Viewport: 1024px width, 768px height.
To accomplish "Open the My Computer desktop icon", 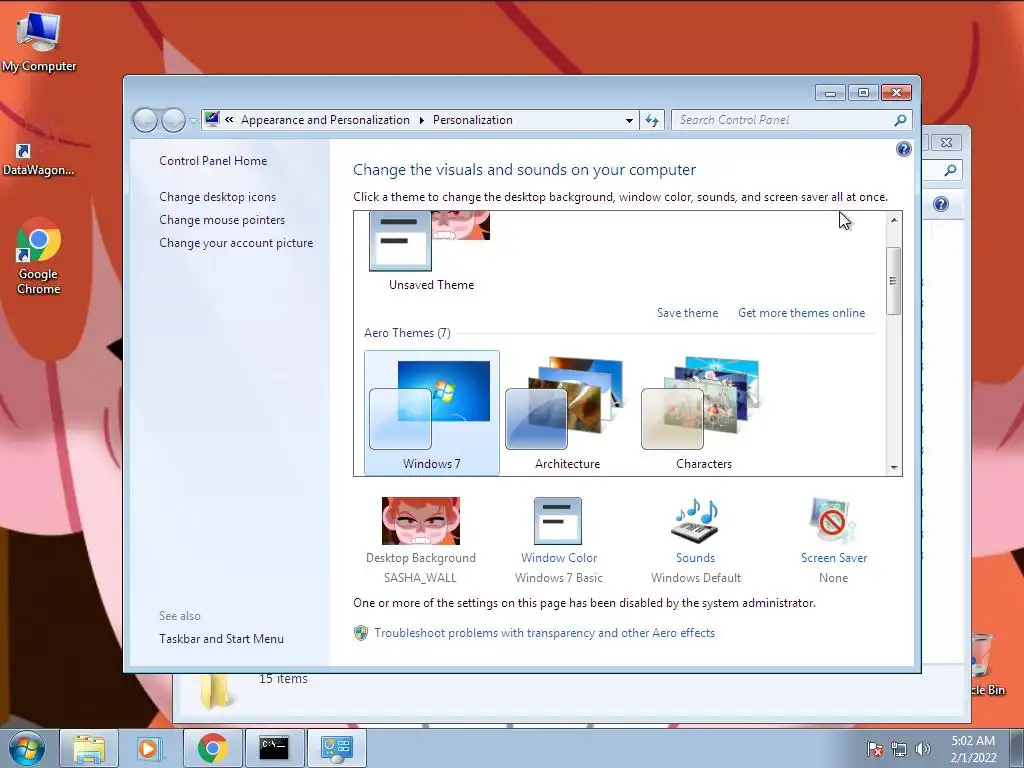I will tap(39, 40).
